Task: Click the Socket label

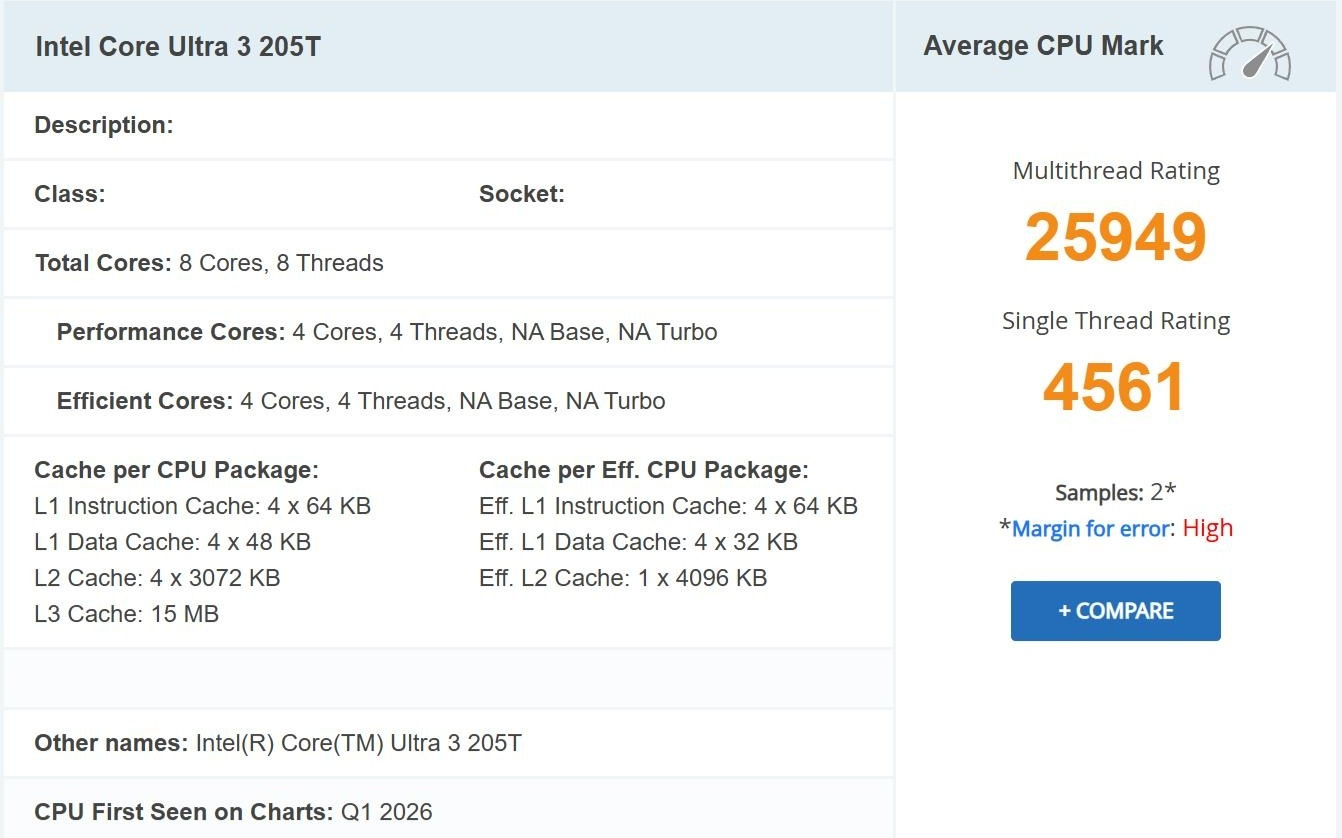Action: pyautogui.click(x=522, y=194)
